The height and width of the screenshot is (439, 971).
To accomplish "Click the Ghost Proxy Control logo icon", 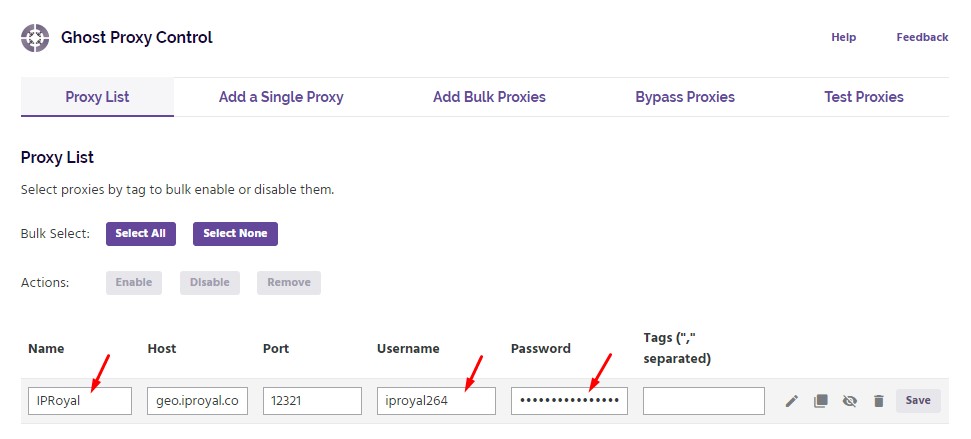I will click(x=35, y=38).
